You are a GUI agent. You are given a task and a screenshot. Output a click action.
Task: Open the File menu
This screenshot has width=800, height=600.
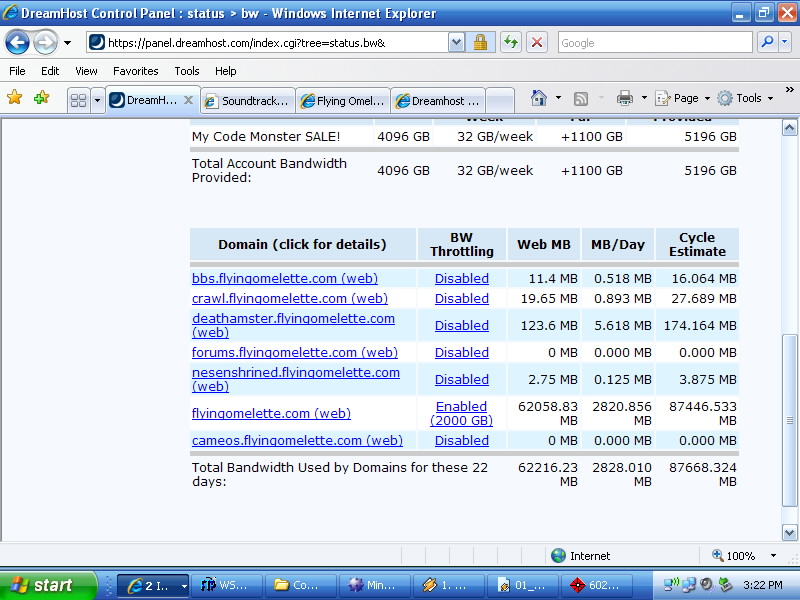pos(17,71)
